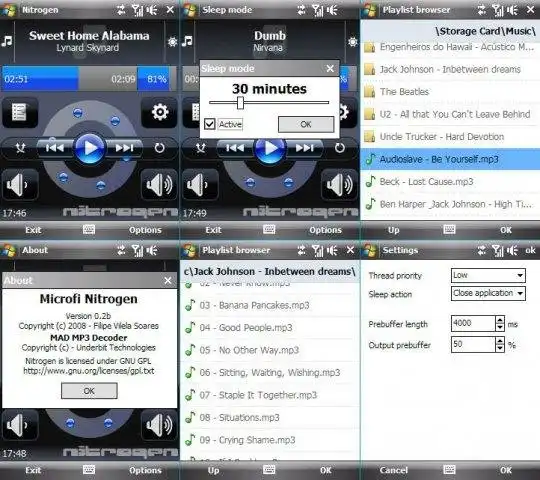The image size is (540, 480).
Task: Click progress bar in Nitrogen main window
Action: [69, 79]
